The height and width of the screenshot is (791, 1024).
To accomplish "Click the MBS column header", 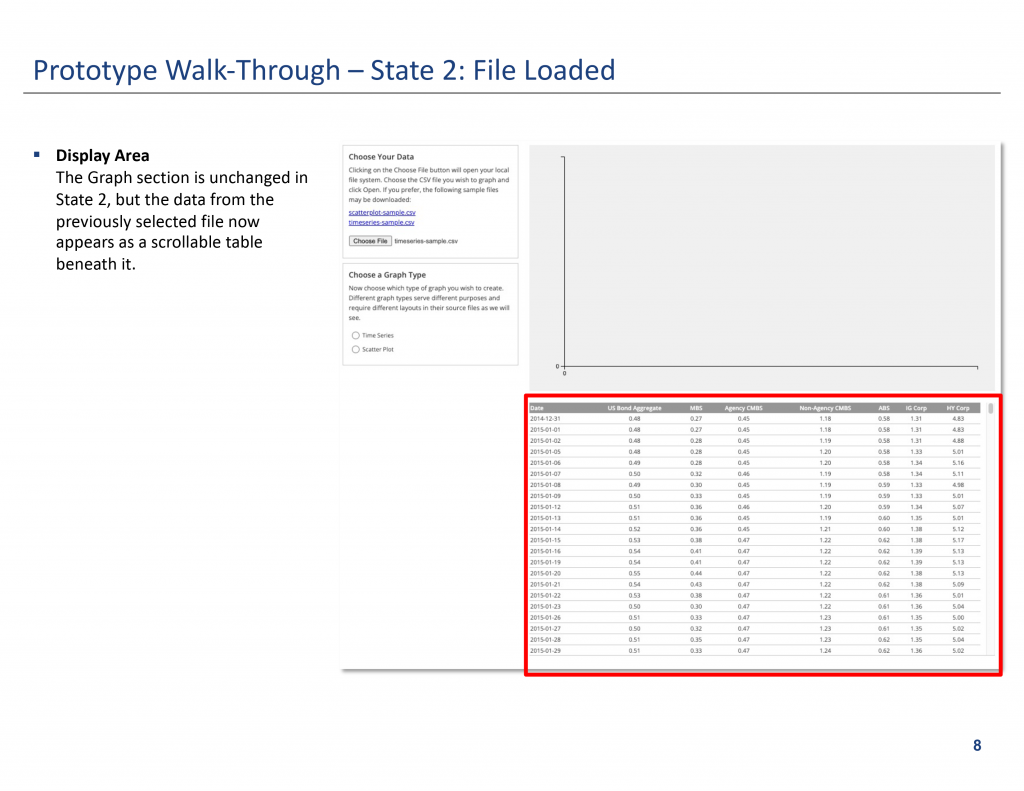I will click(x=696, y=408).
